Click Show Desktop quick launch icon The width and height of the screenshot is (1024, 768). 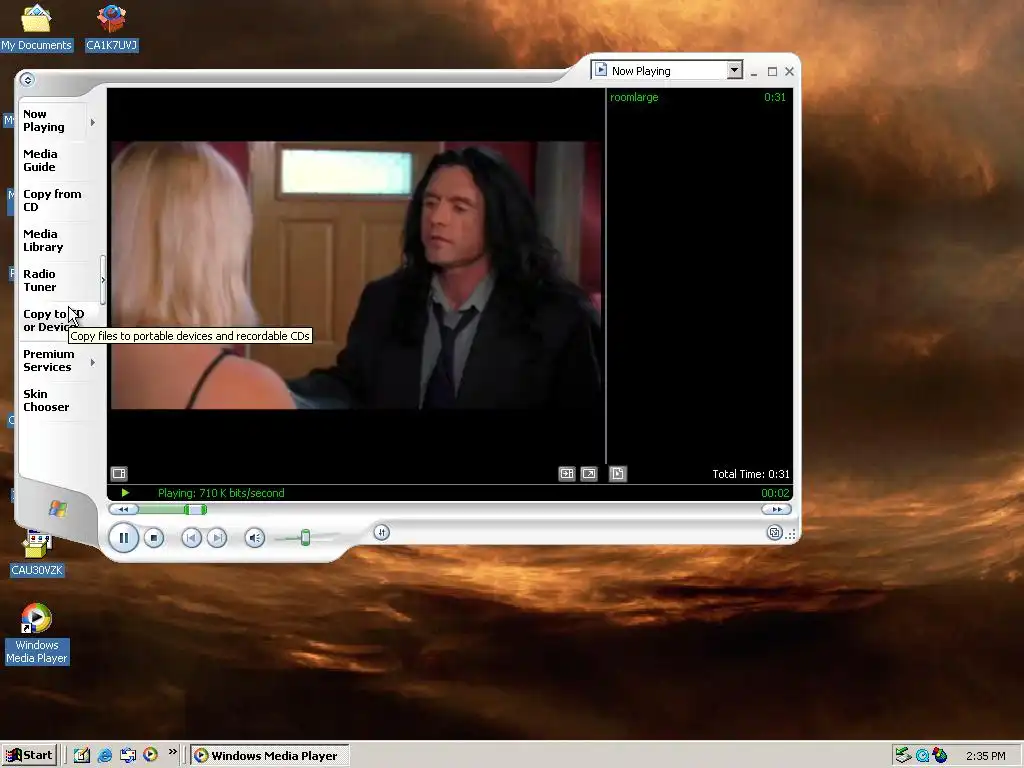82,756
